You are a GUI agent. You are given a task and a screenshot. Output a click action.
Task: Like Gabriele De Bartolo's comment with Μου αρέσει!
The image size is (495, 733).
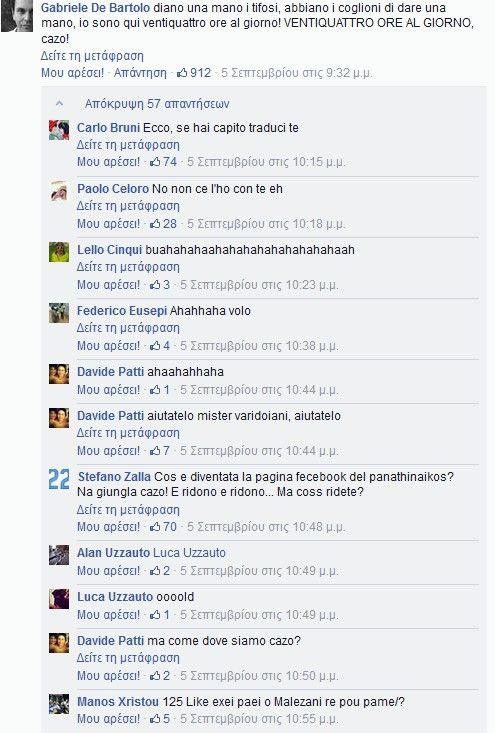tap(72, 73)
